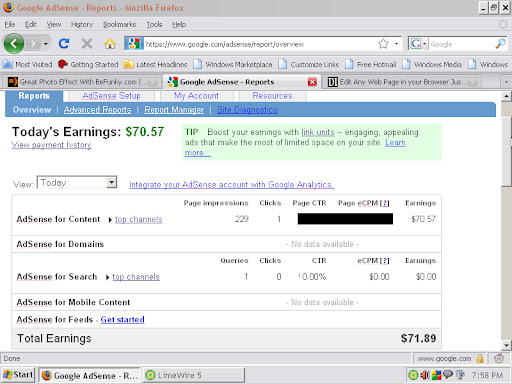Open the Advanced Reports link
The image size is (512, 384).
97,110
